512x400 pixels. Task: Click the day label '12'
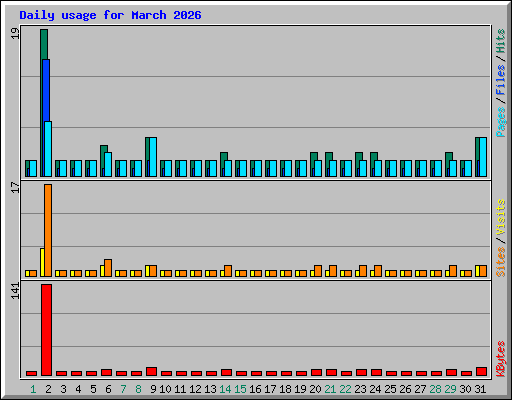[x=195, y=389]
